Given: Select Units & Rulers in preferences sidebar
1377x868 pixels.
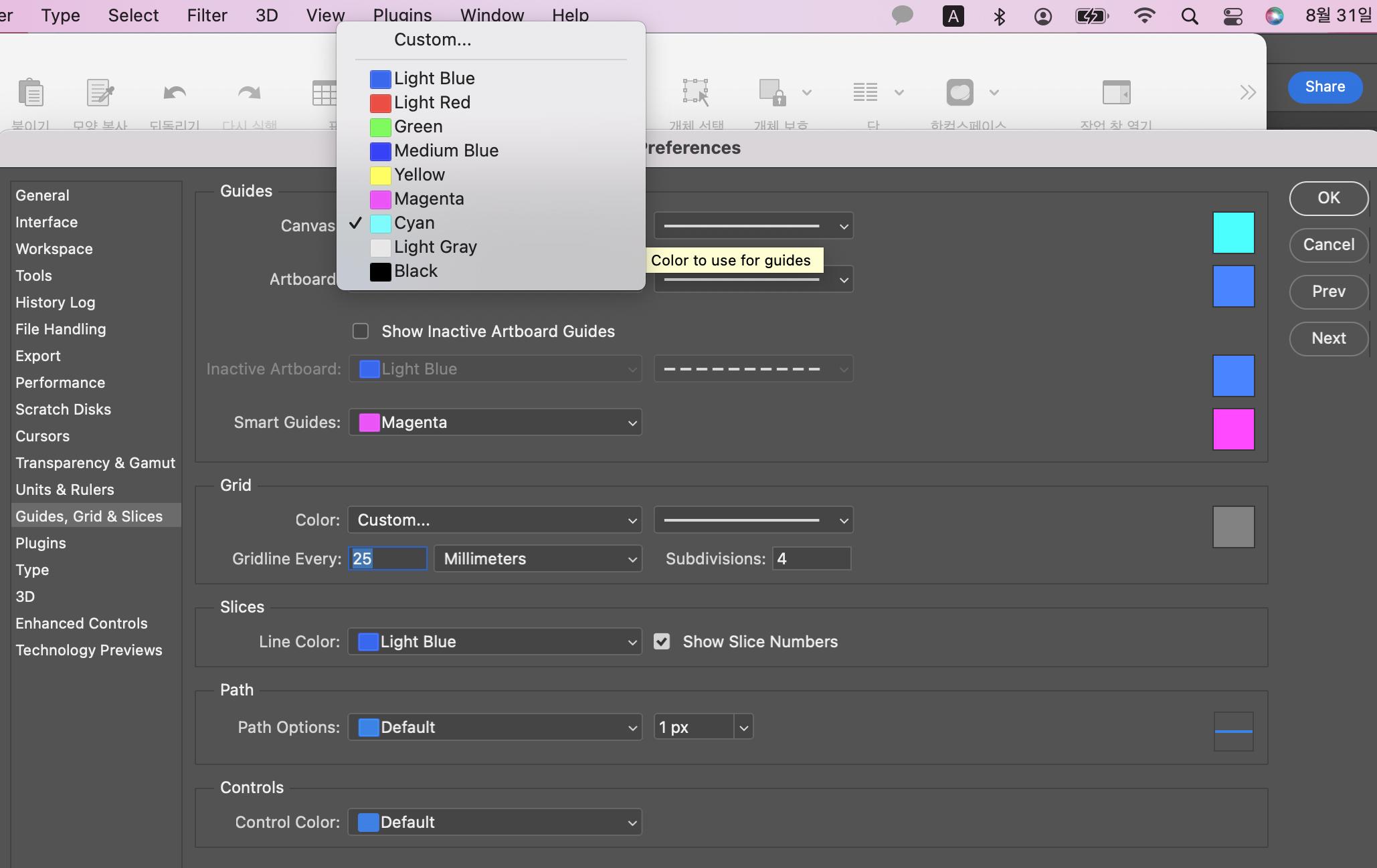Looking at the screenshot, I should pyautogui.click(x=96, y=490).
